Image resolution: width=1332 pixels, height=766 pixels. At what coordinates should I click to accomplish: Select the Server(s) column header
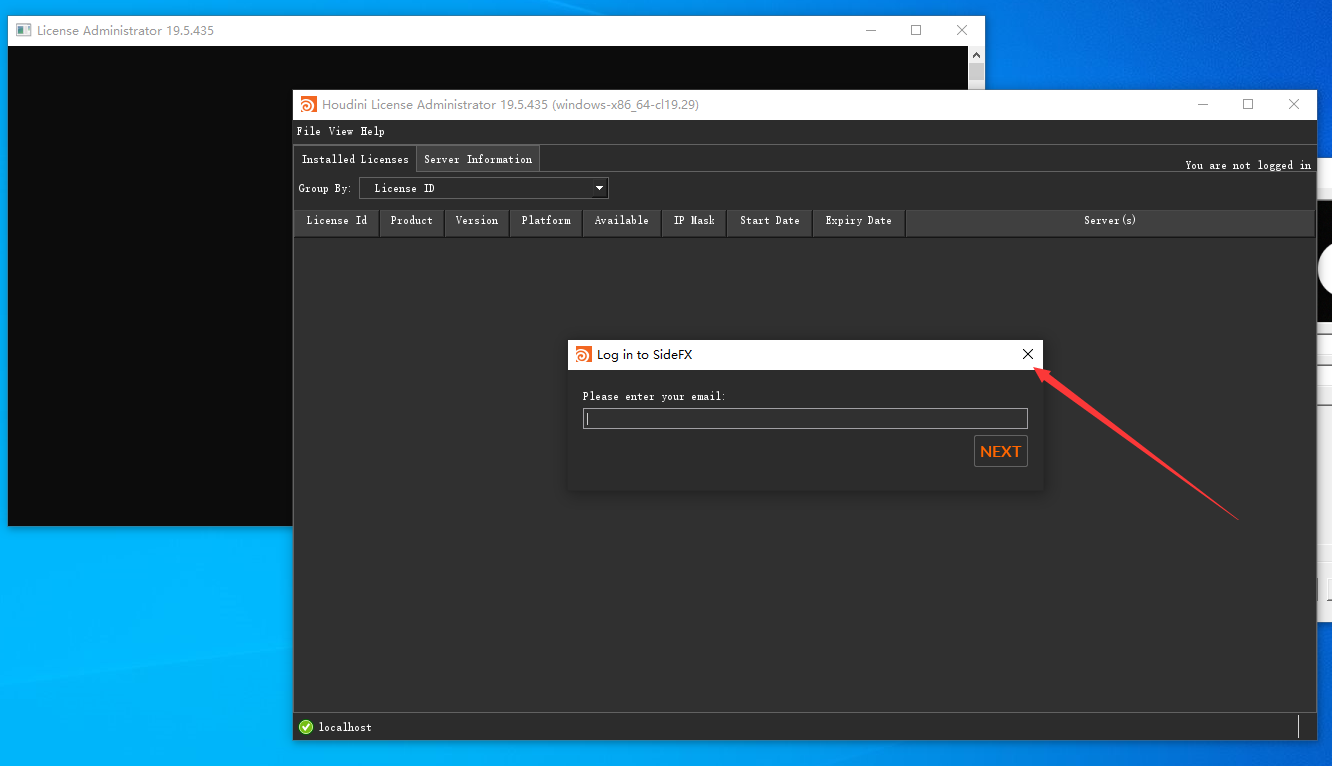(1109, 221)
